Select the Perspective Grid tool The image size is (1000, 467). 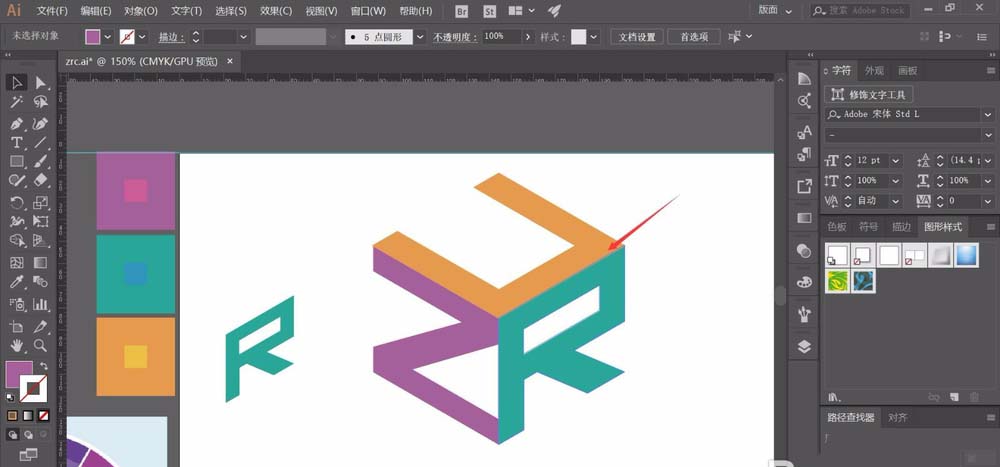pos(41,241)
